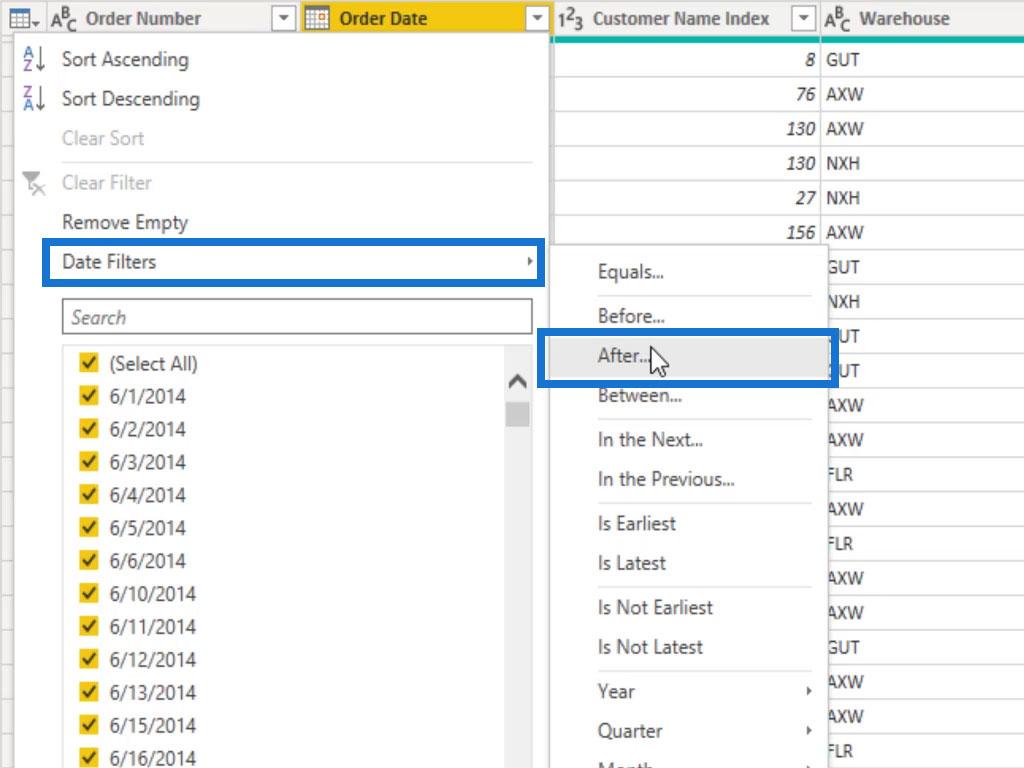The height and width of the screenshot is (768, 1024).
Task: Uncheck the 6/2/2014 checkbox
Action: pyautogui.click(x=88, y=428)
